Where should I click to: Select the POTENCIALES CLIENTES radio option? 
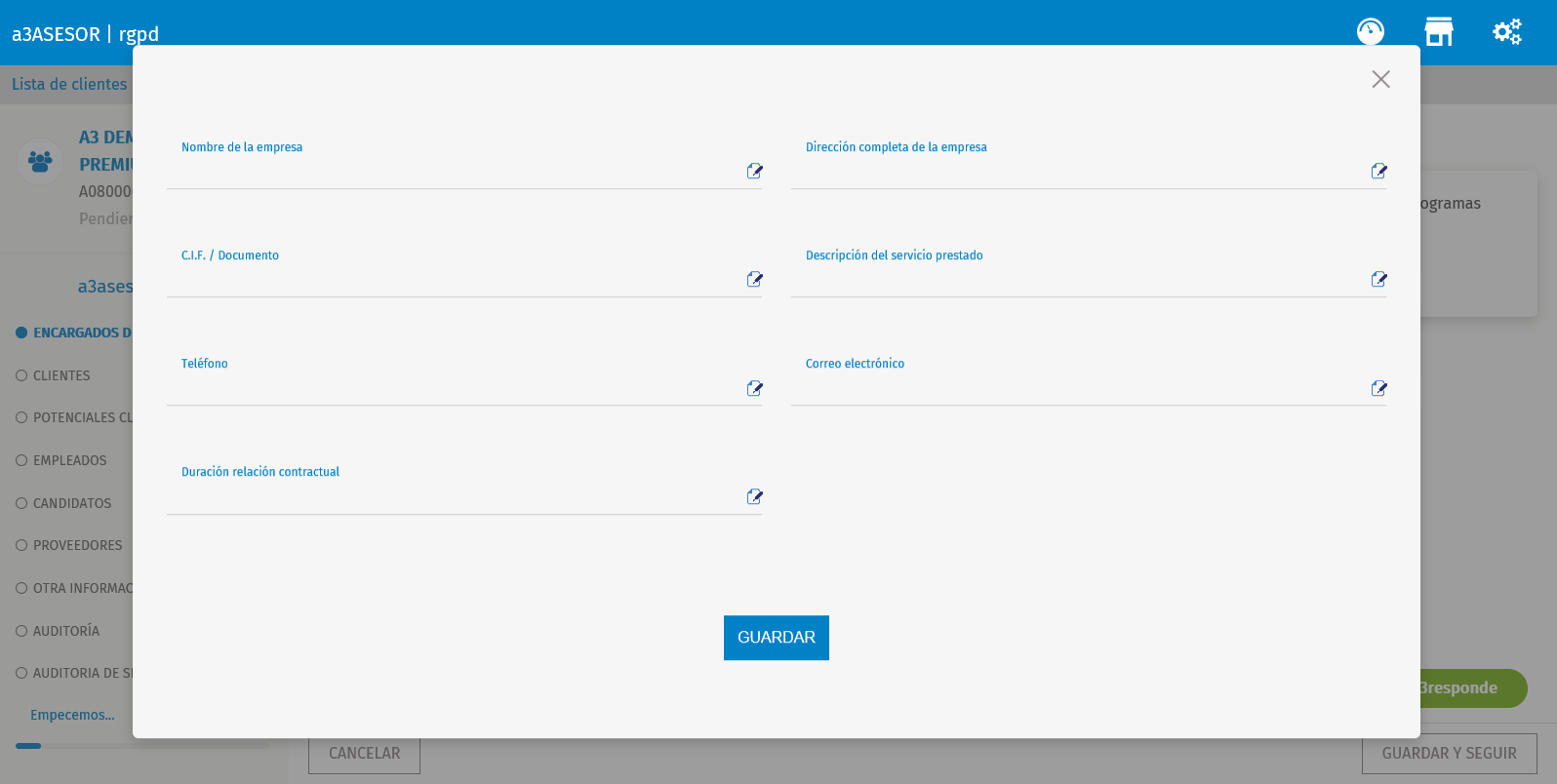[x=21, y=417]
